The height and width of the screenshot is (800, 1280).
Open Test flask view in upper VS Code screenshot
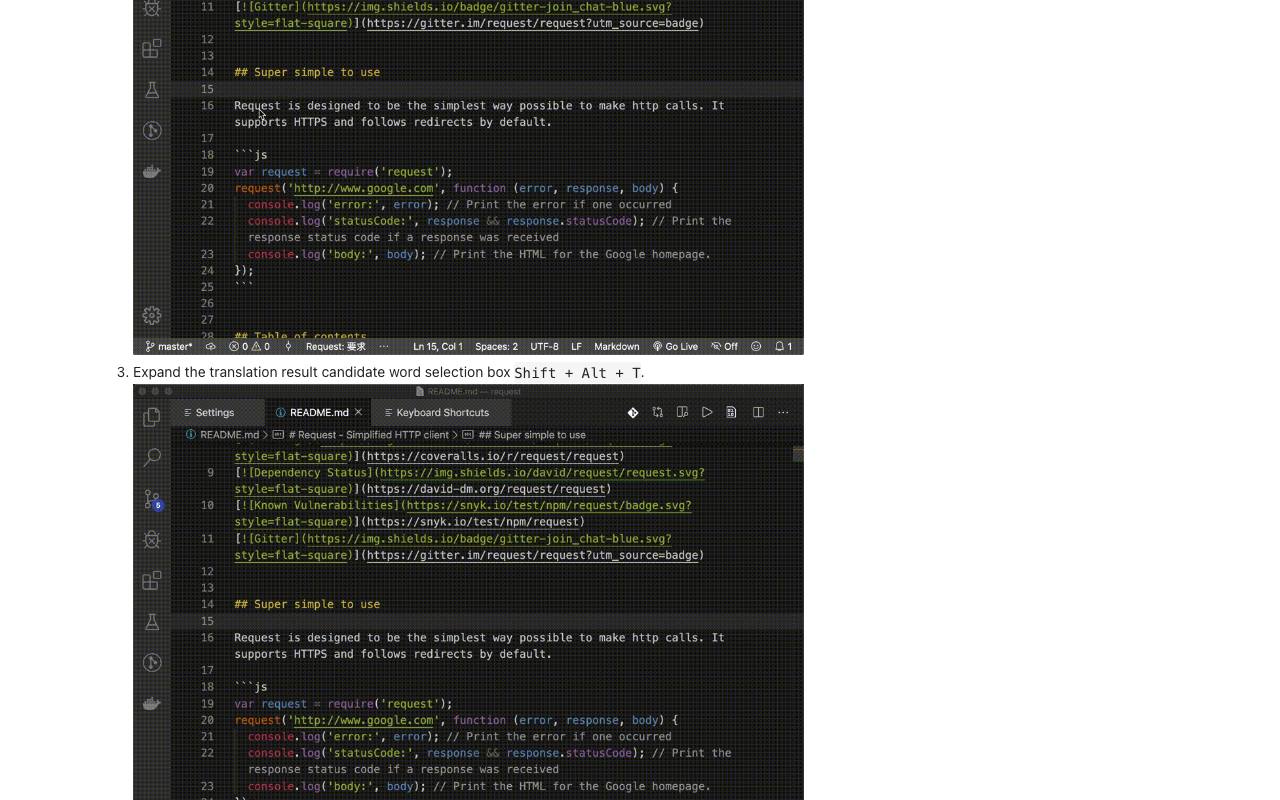(152, 90)
